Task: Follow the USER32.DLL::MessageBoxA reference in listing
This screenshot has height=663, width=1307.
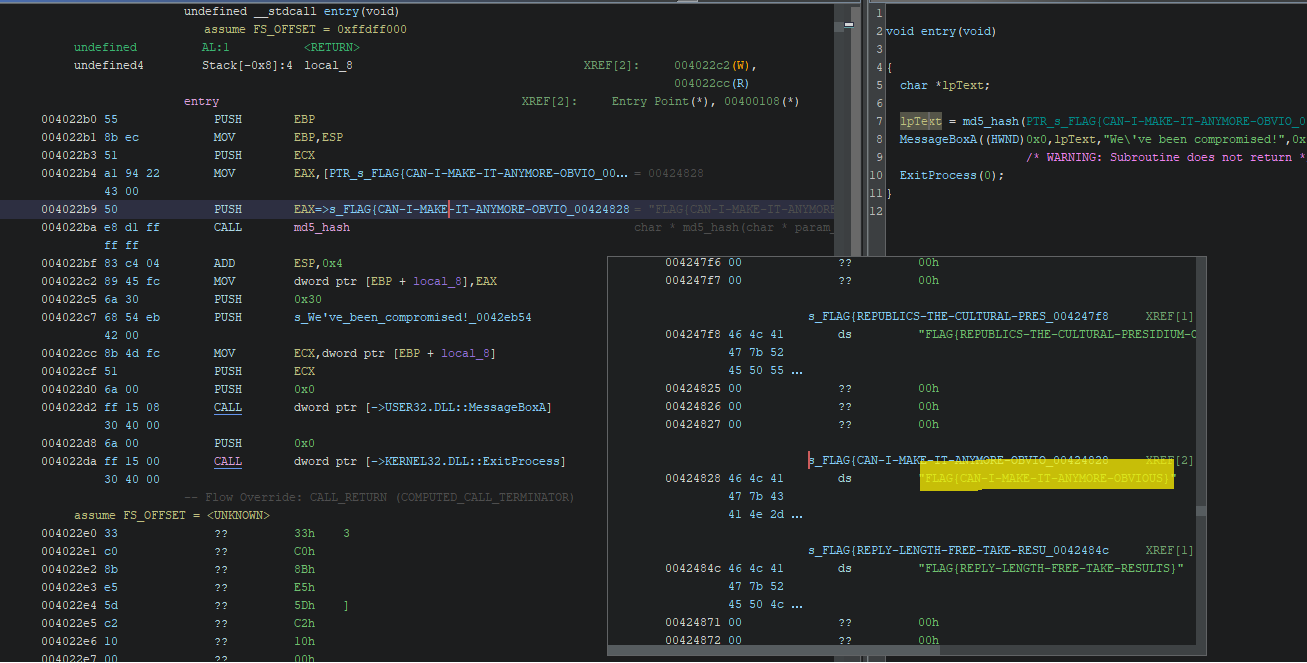Action: pos(423,407)
